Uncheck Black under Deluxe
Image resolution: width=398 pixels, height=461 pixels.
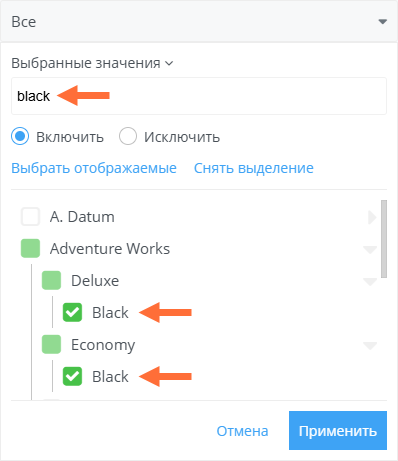coord(72,312)
